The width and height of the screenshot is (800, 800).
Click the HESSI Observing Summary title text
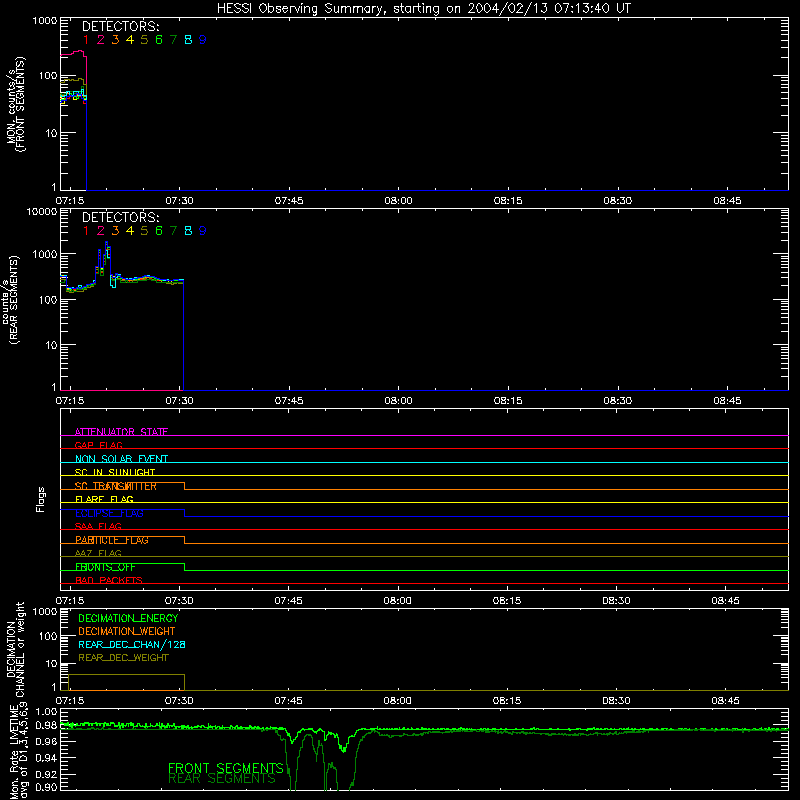424,8
